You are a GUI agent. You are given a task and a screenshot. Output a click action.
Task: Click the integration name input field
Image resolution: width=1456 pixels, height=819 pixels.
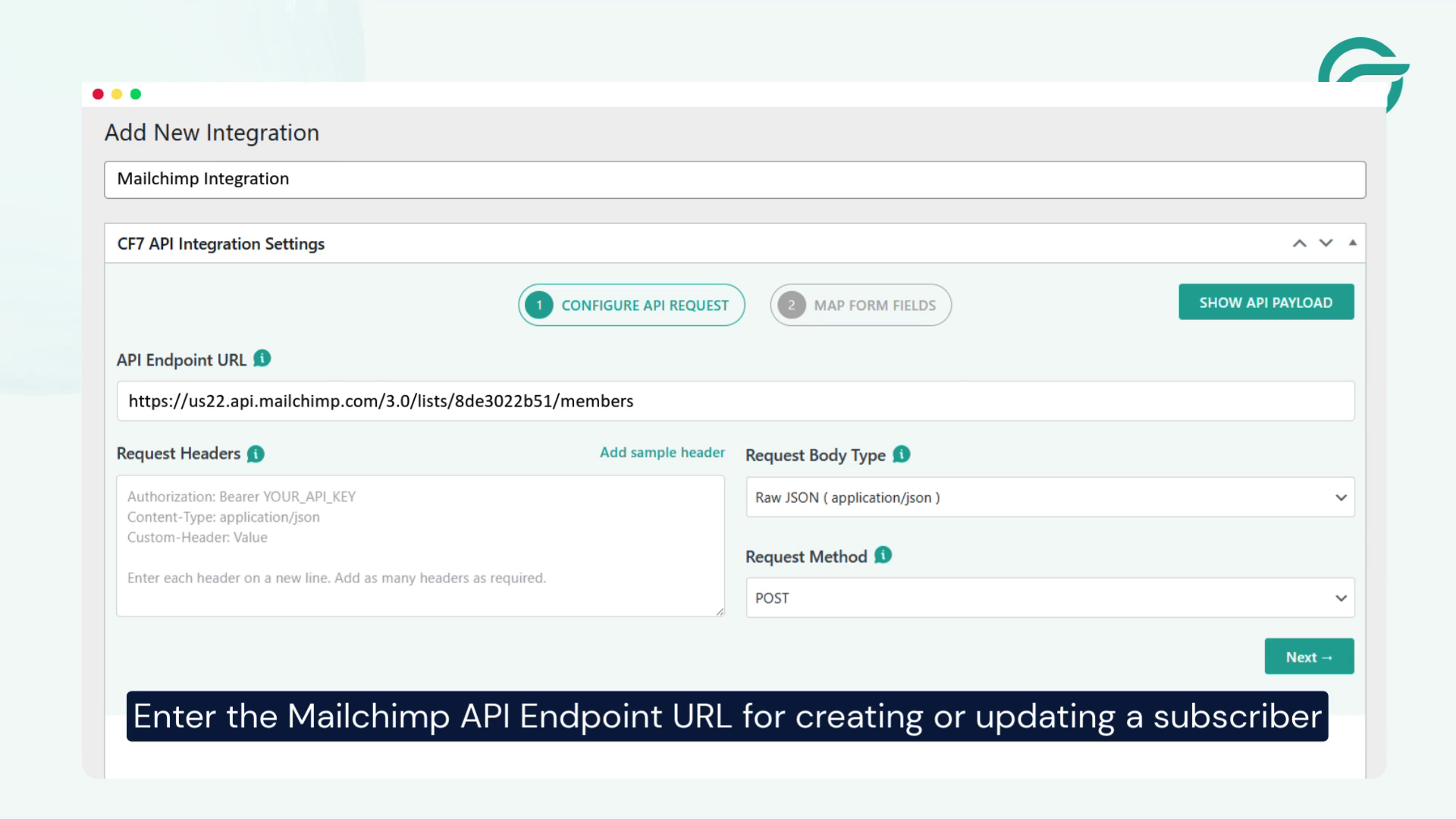pyautogui.click(x=734, y=179)
